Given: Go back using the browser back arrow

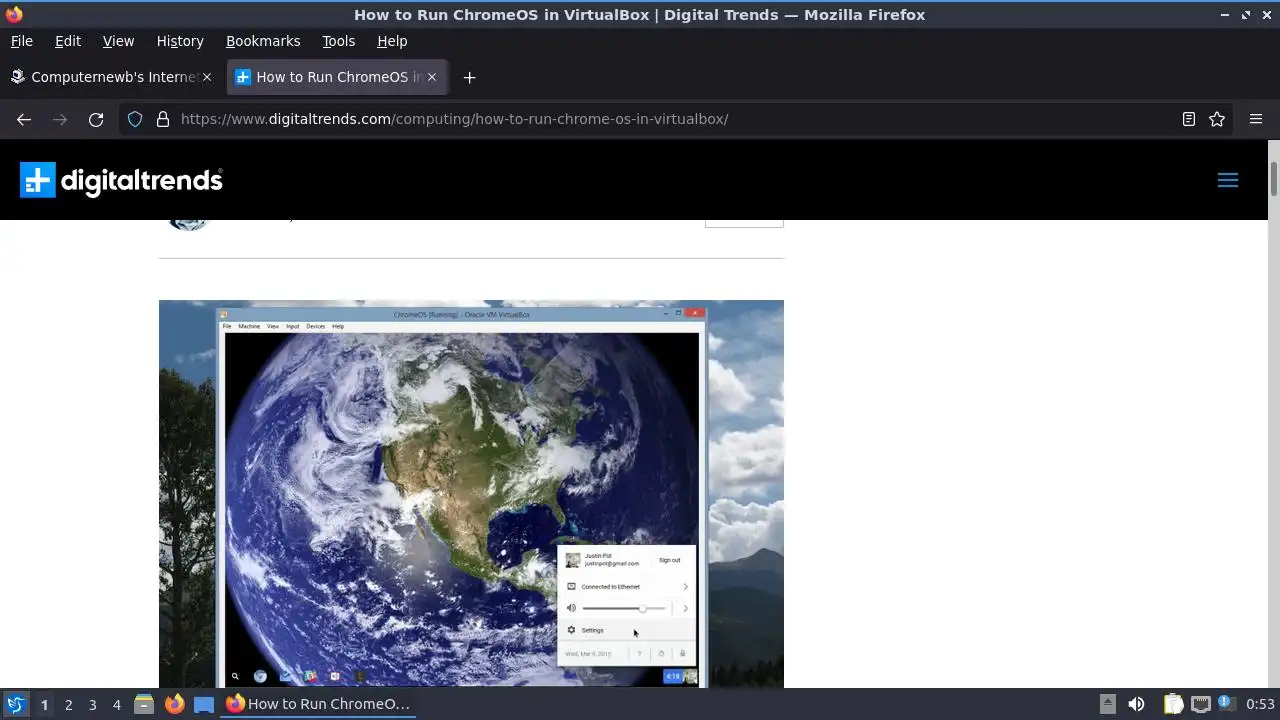Looking at the screenshot, I should click(x=24, y=119).
